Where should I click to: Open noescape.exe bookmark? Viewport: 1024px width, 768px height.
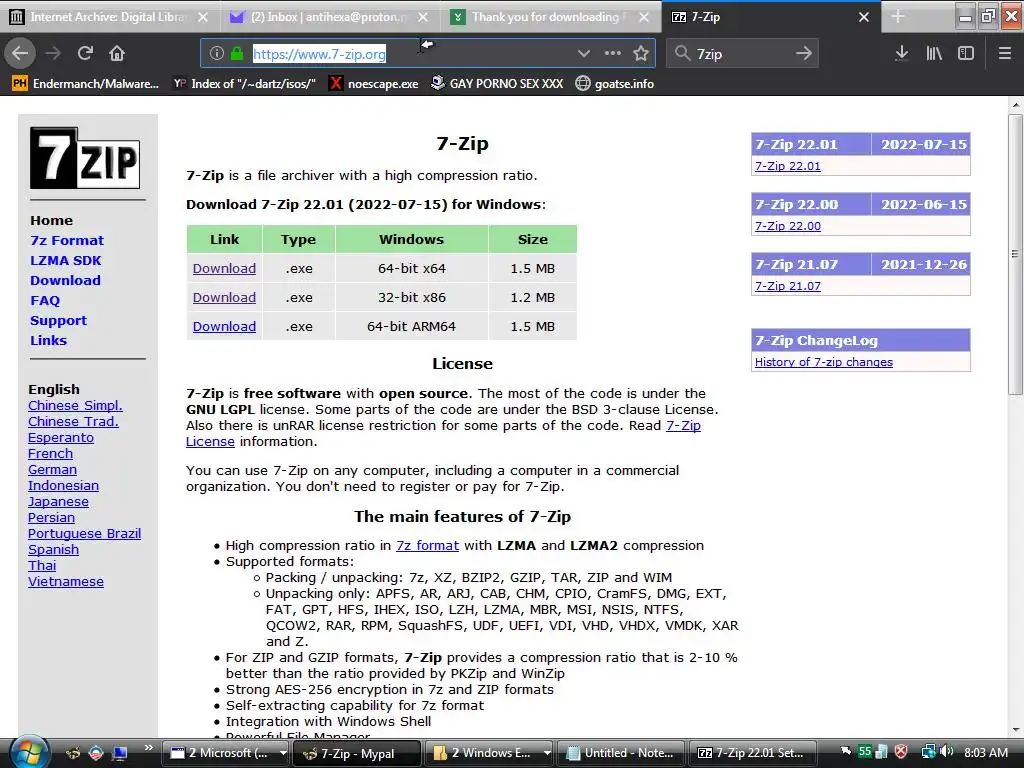[374, 84]
